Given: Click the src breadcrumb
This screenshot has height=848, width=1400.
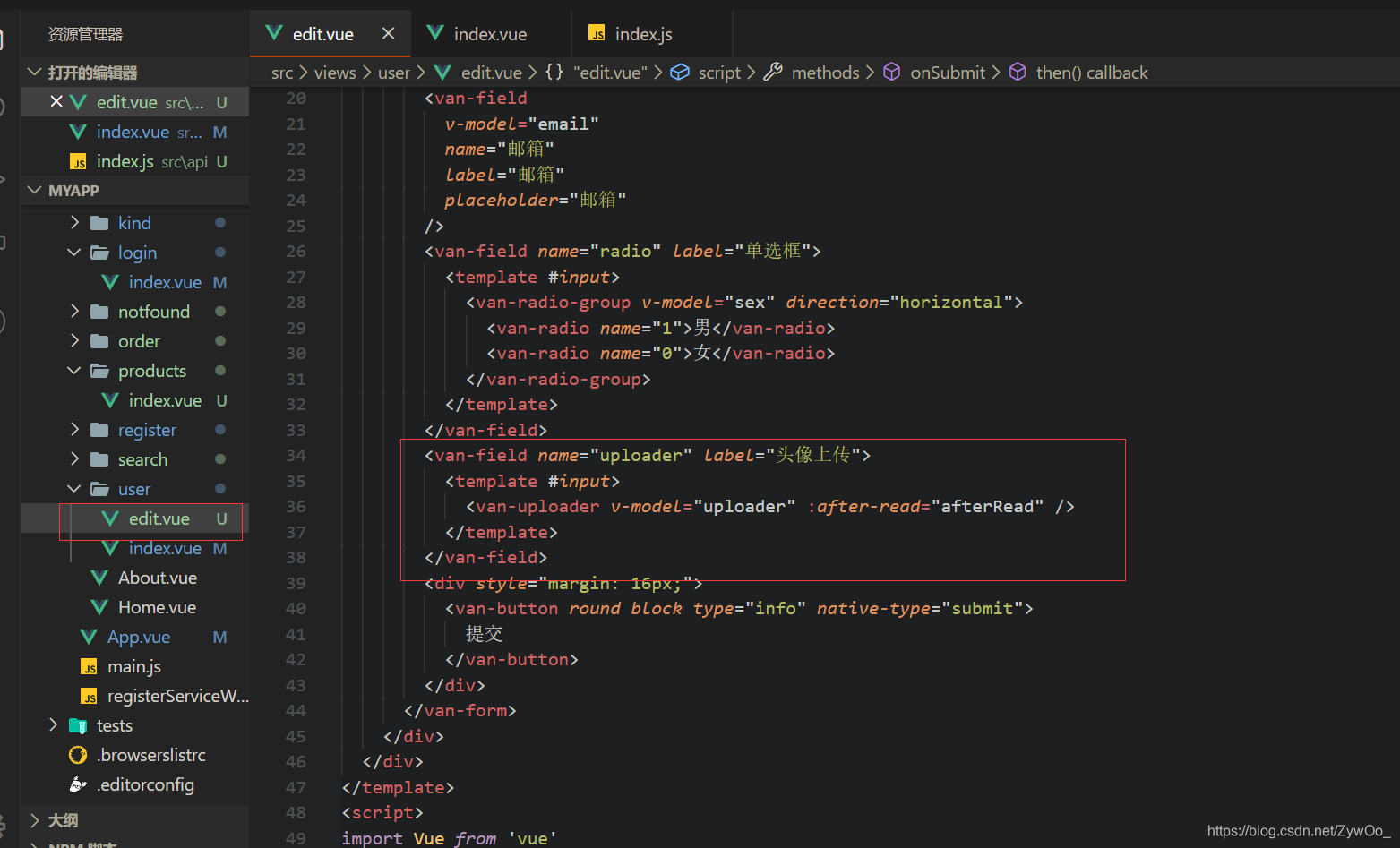Looking at the screenshot, I should click(282, 73).
